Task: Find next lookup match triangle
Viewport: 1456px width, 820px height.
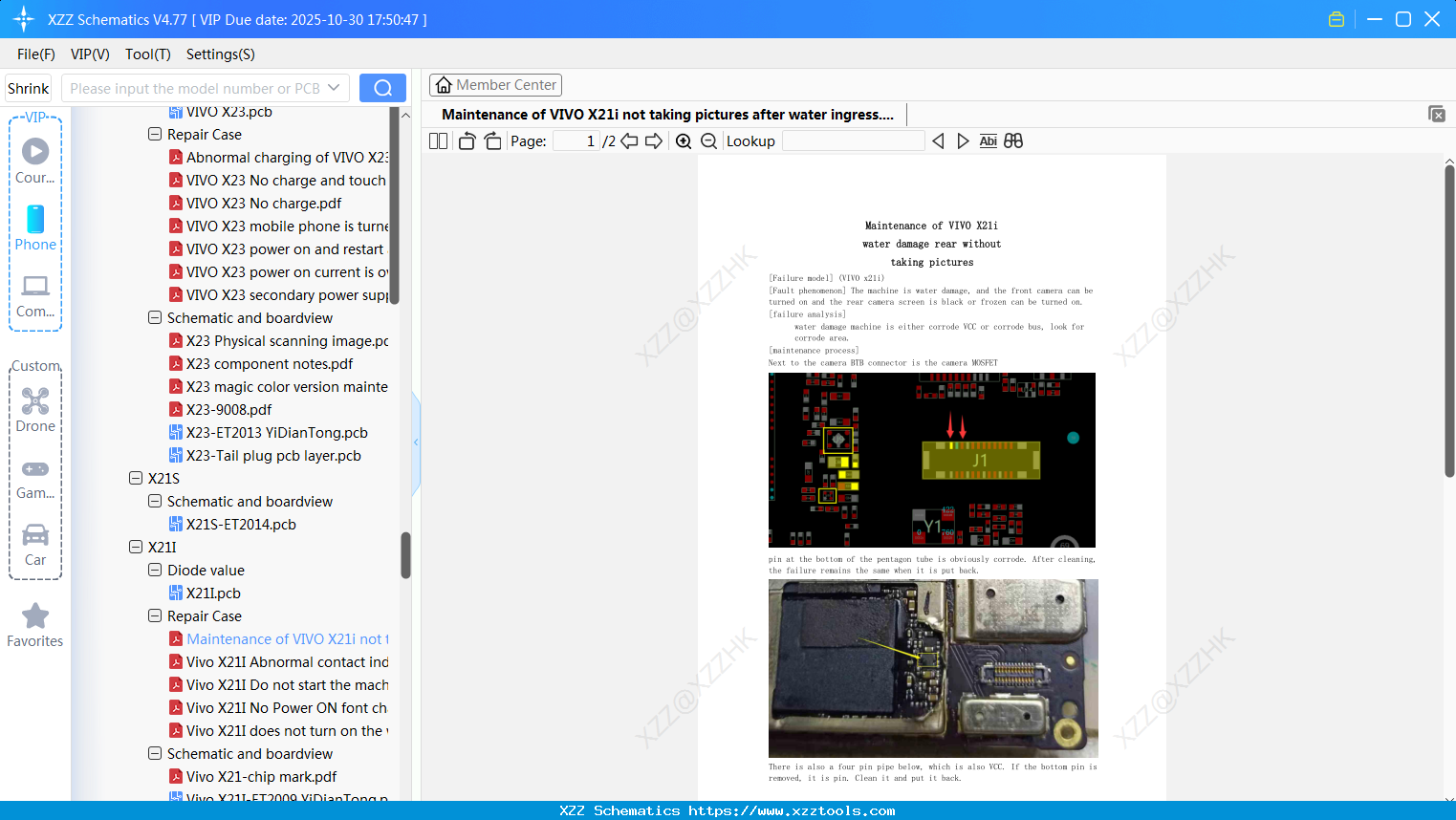Action: pos(963,141)
